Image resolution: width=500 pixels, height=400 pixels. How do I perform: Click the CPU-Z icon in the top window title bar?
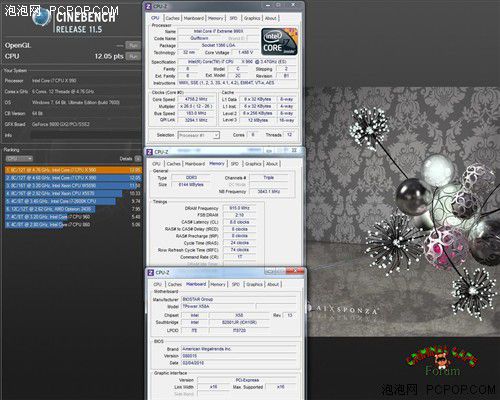click(x=149, y=6)
